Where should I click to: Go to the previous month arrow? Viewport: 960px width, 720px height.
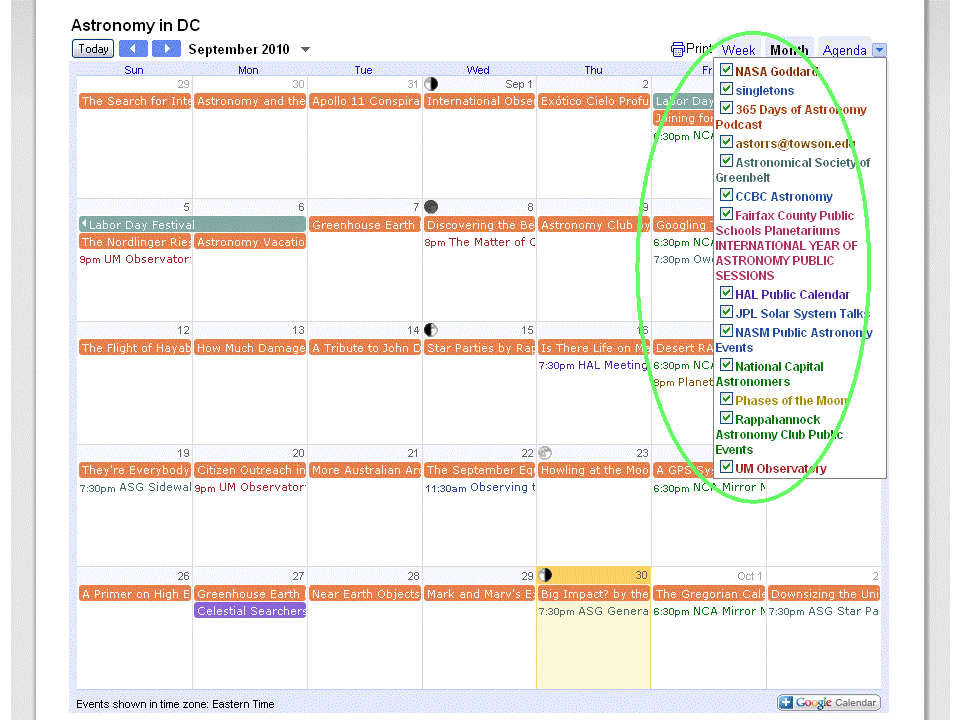133,48
